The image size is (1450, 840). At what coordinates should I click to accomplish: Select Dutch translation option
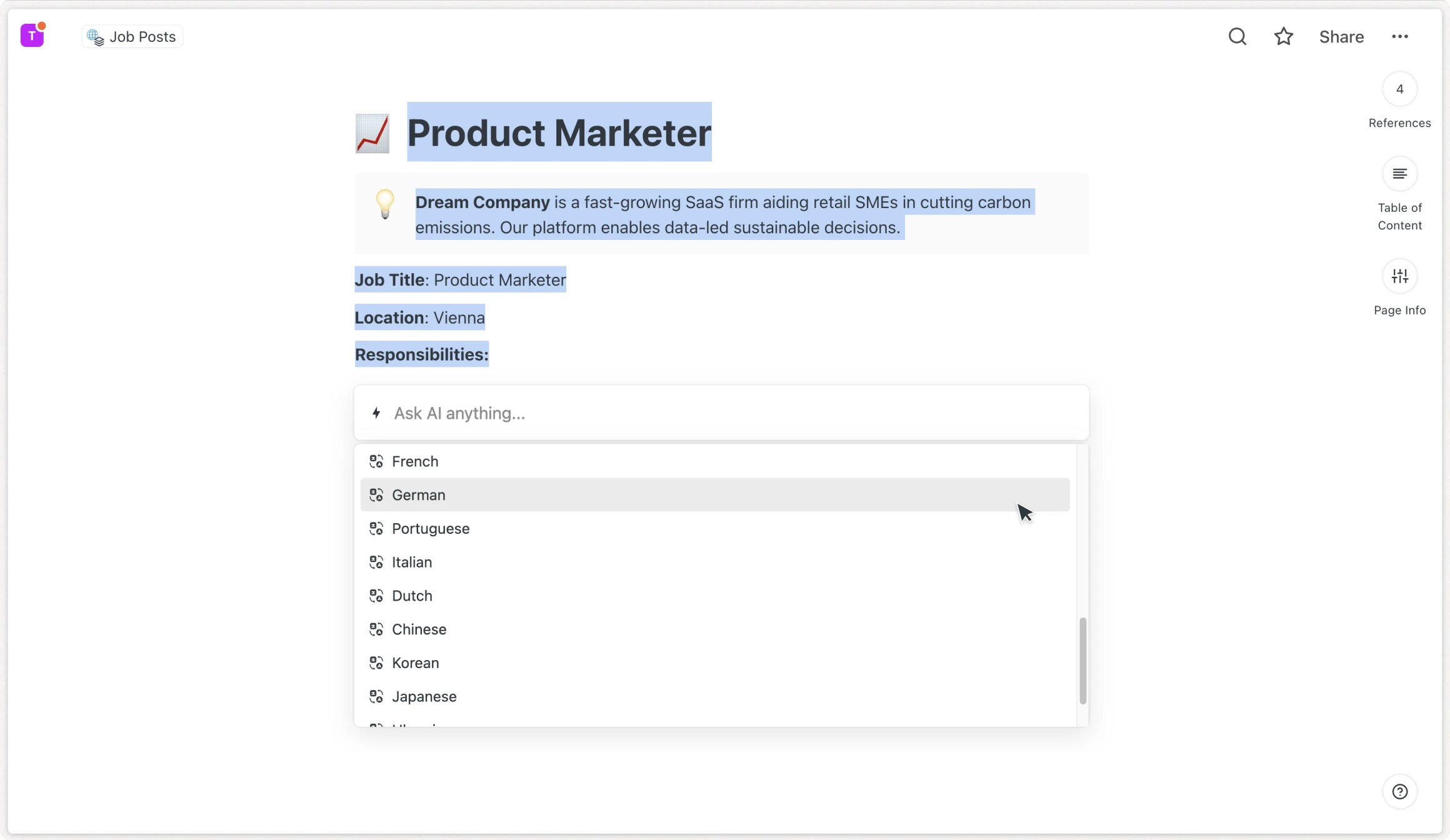[412, 596]
